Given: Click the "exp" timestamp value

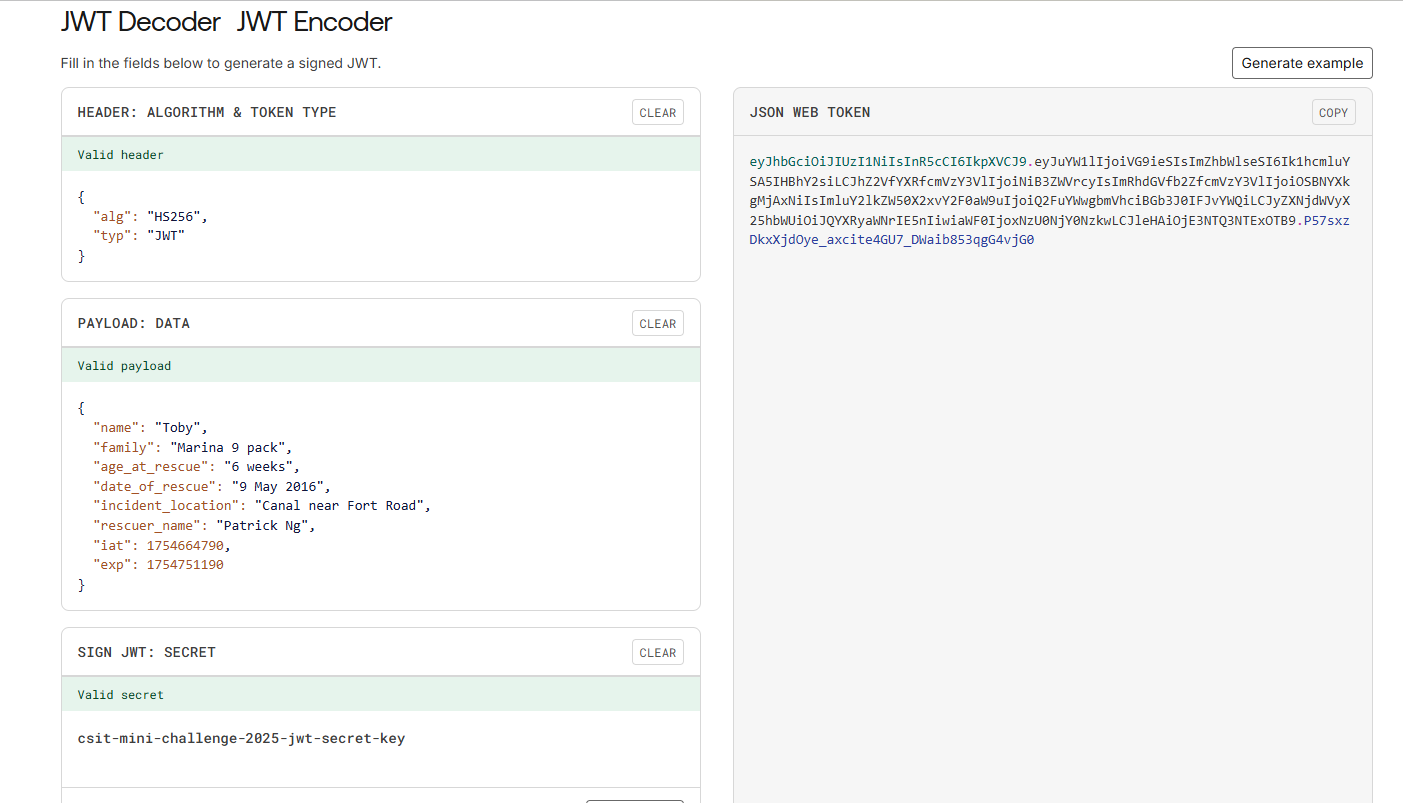Looking at the screenshot, I should click(184, 565).
